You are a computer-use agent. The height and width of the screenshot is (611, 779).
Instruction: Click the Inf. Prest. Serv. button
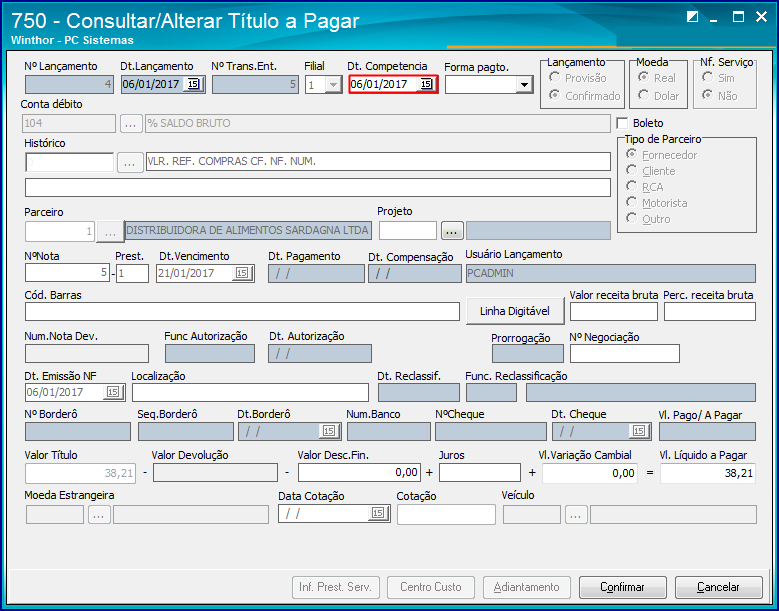(335, 587)
